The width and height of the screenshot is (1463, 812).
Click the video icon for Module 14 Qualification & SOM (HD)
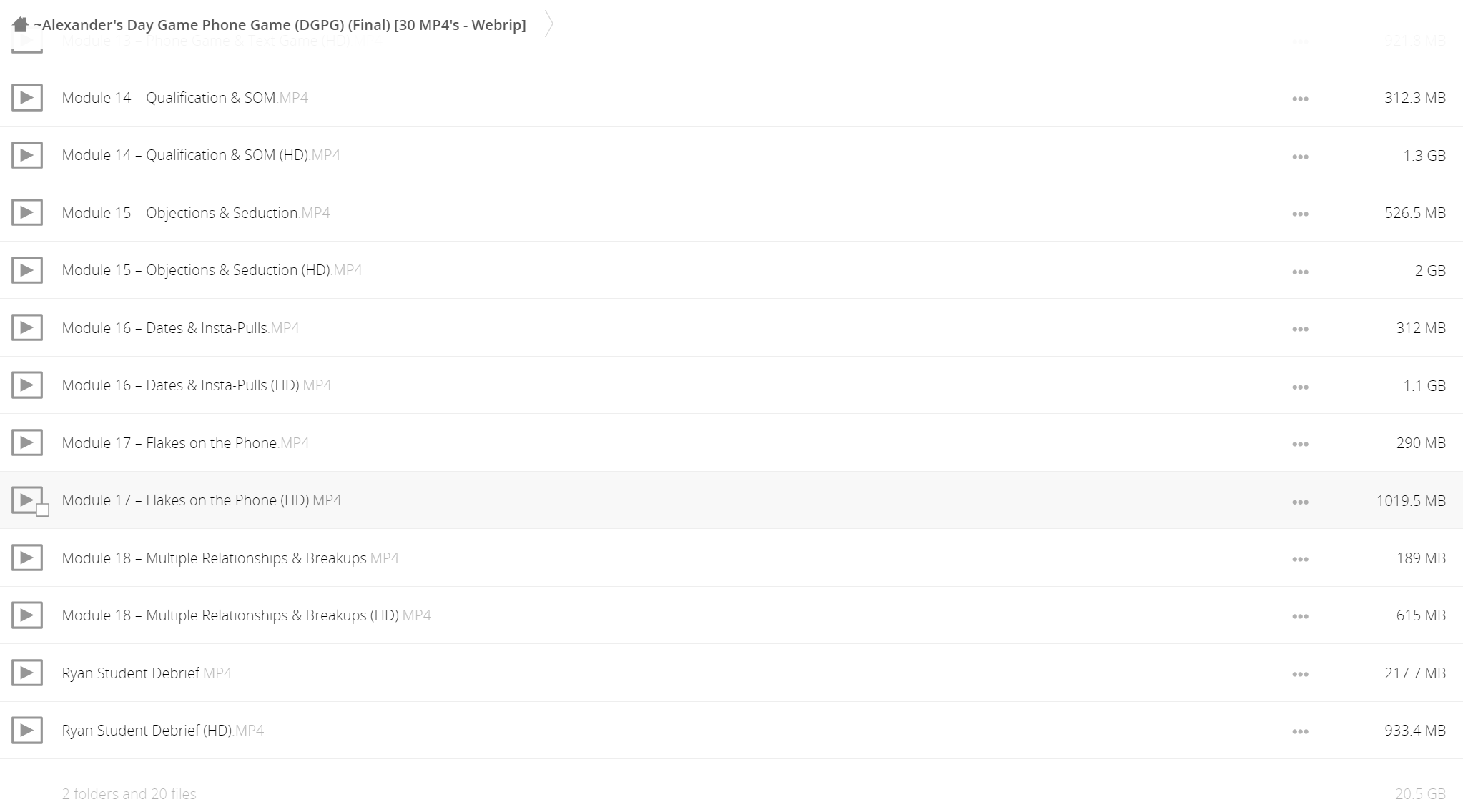click(x=27, y=155)
